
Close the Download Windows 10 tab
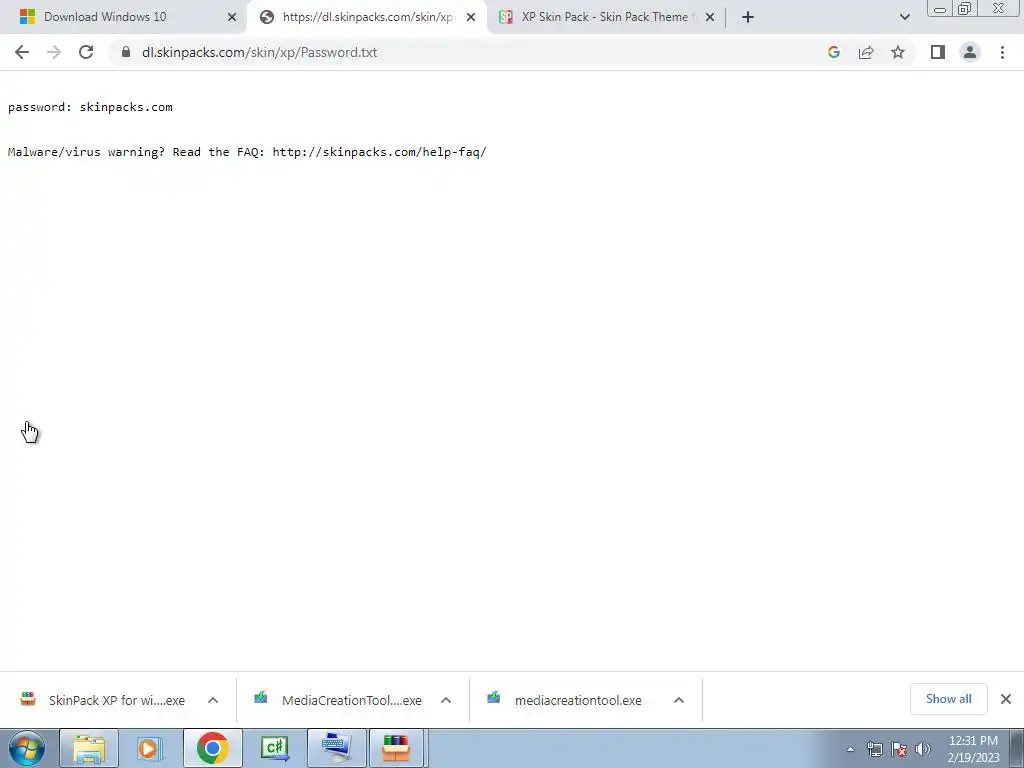pos(232,17)
